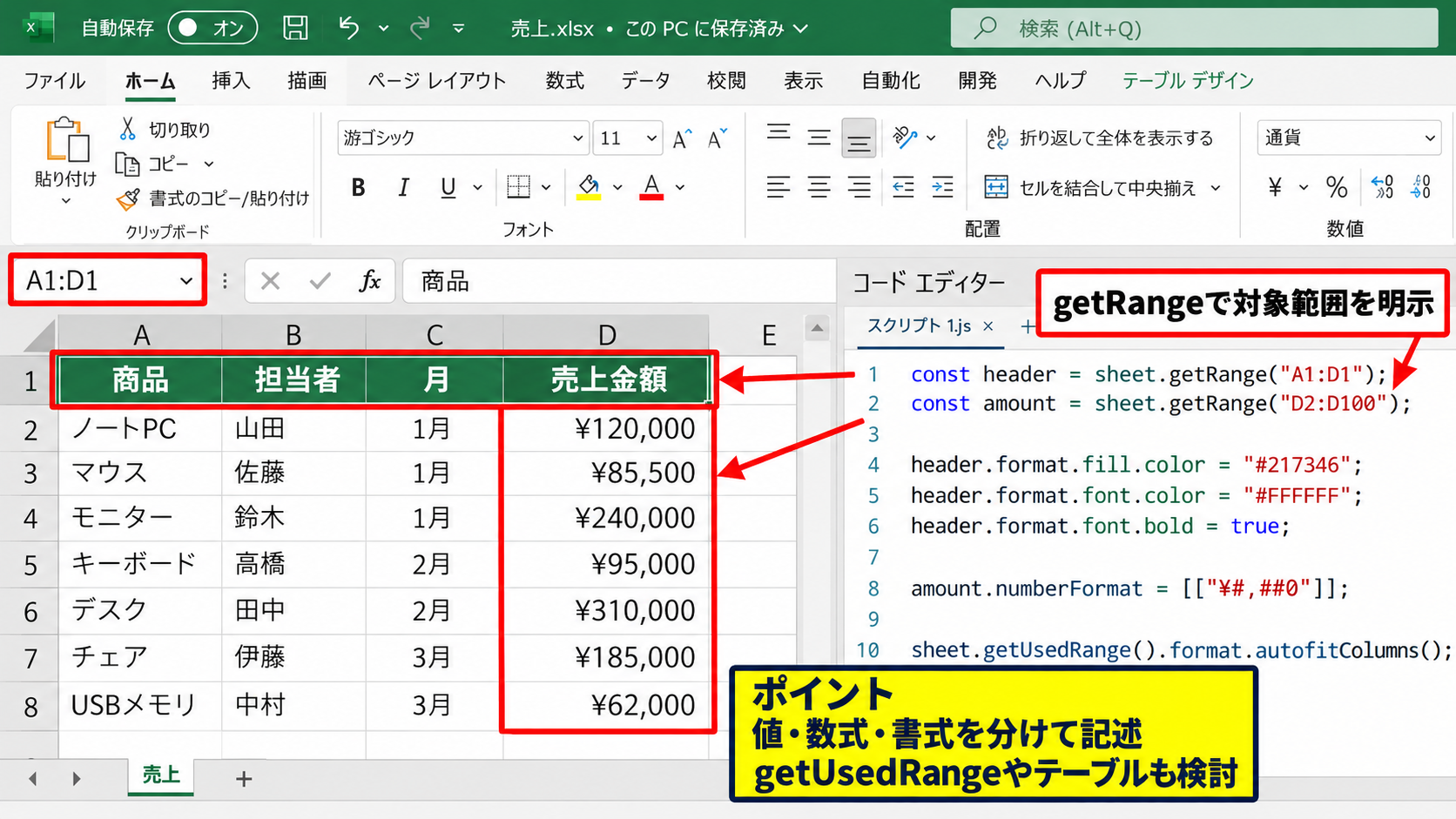Click the increase indent icon
Viewport: 1456px width, 819px height.
point(942,187)
